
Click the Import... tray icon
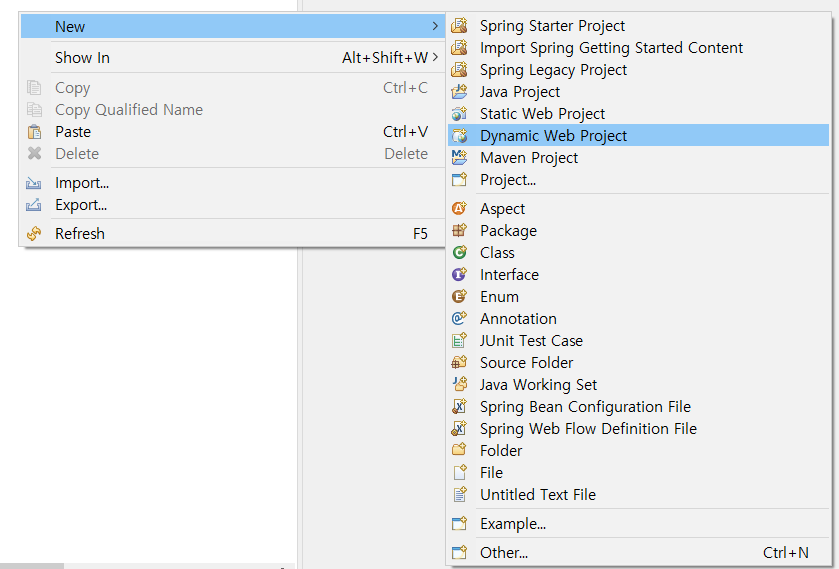(x=34, y=183)
